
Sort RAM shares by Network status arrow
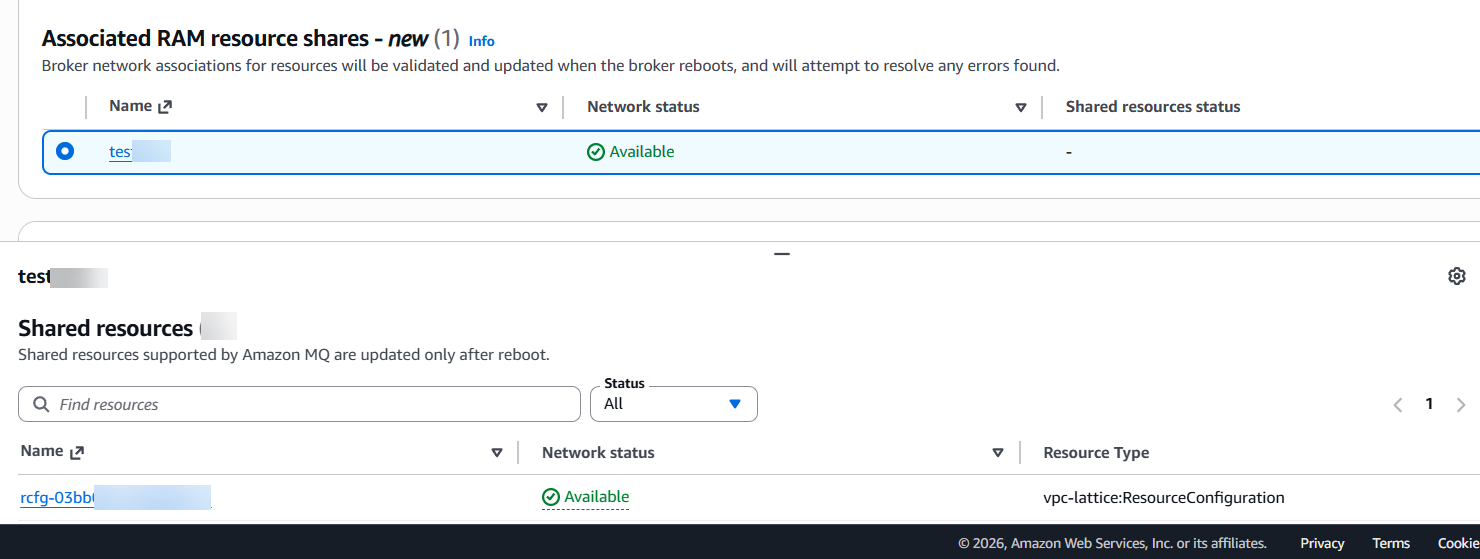tap(1021, 107)
